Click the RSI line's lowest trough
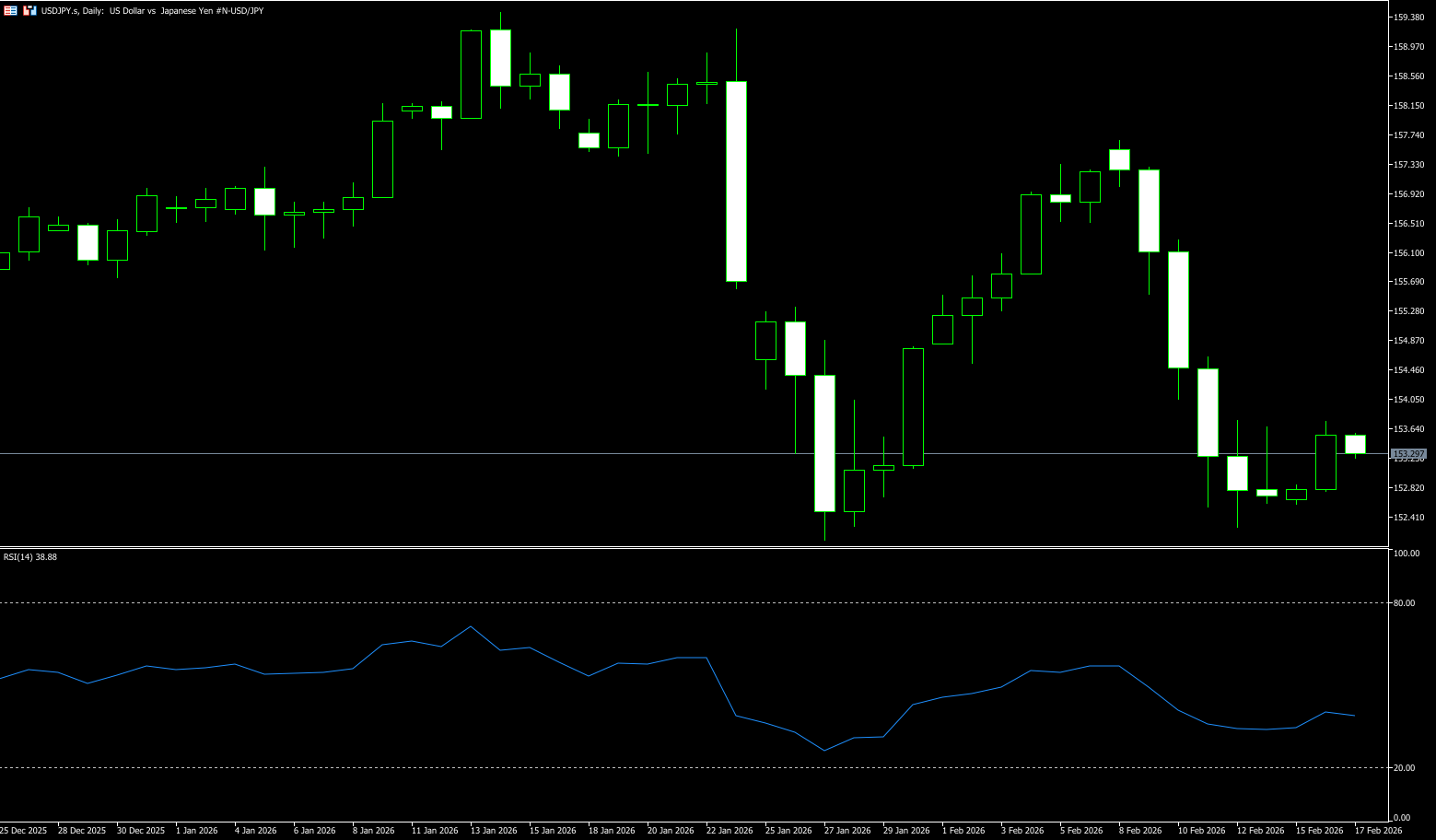1436x840 pixels. pyautogui.click(x=824, y=751)
